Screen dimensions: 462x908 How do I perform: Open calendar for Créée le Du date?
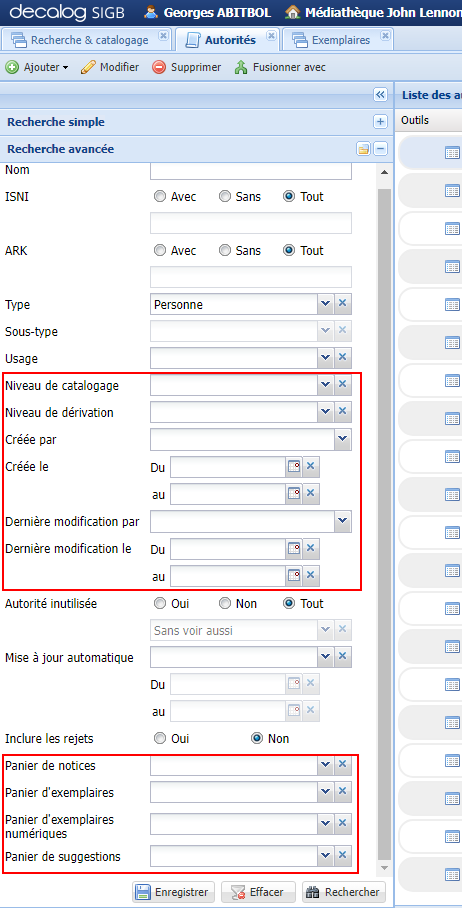[x=294, y=467]
